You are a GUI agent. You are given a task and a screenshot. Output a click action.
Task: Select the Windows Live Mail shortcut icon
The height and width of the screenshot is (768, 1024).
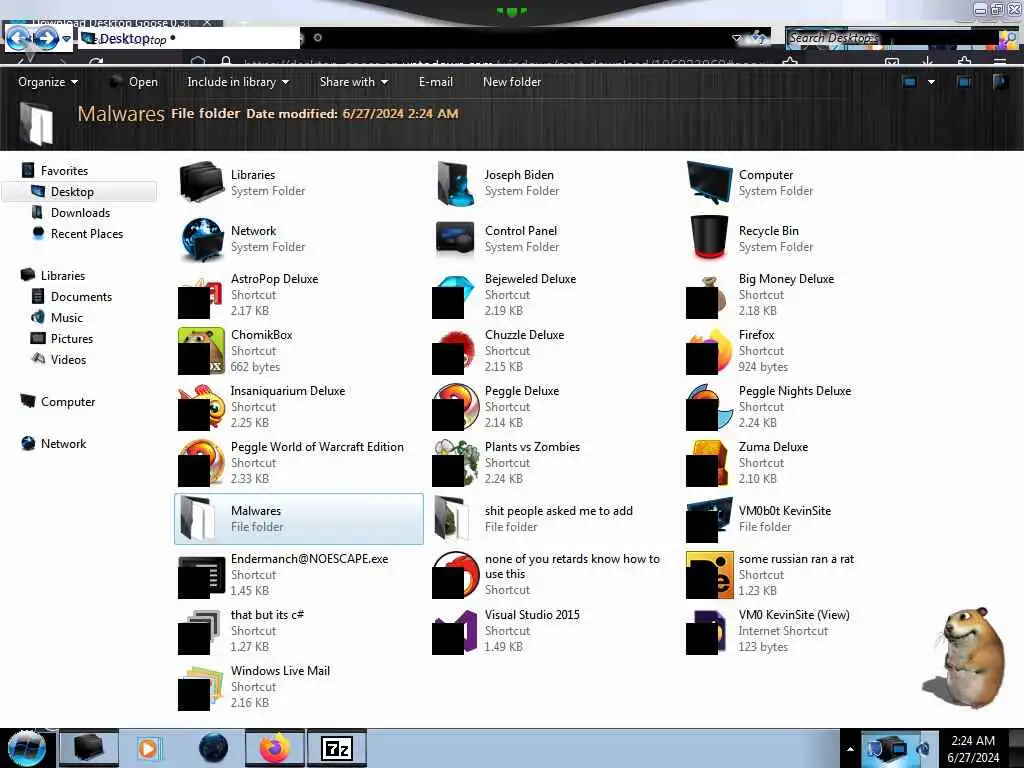200,688
